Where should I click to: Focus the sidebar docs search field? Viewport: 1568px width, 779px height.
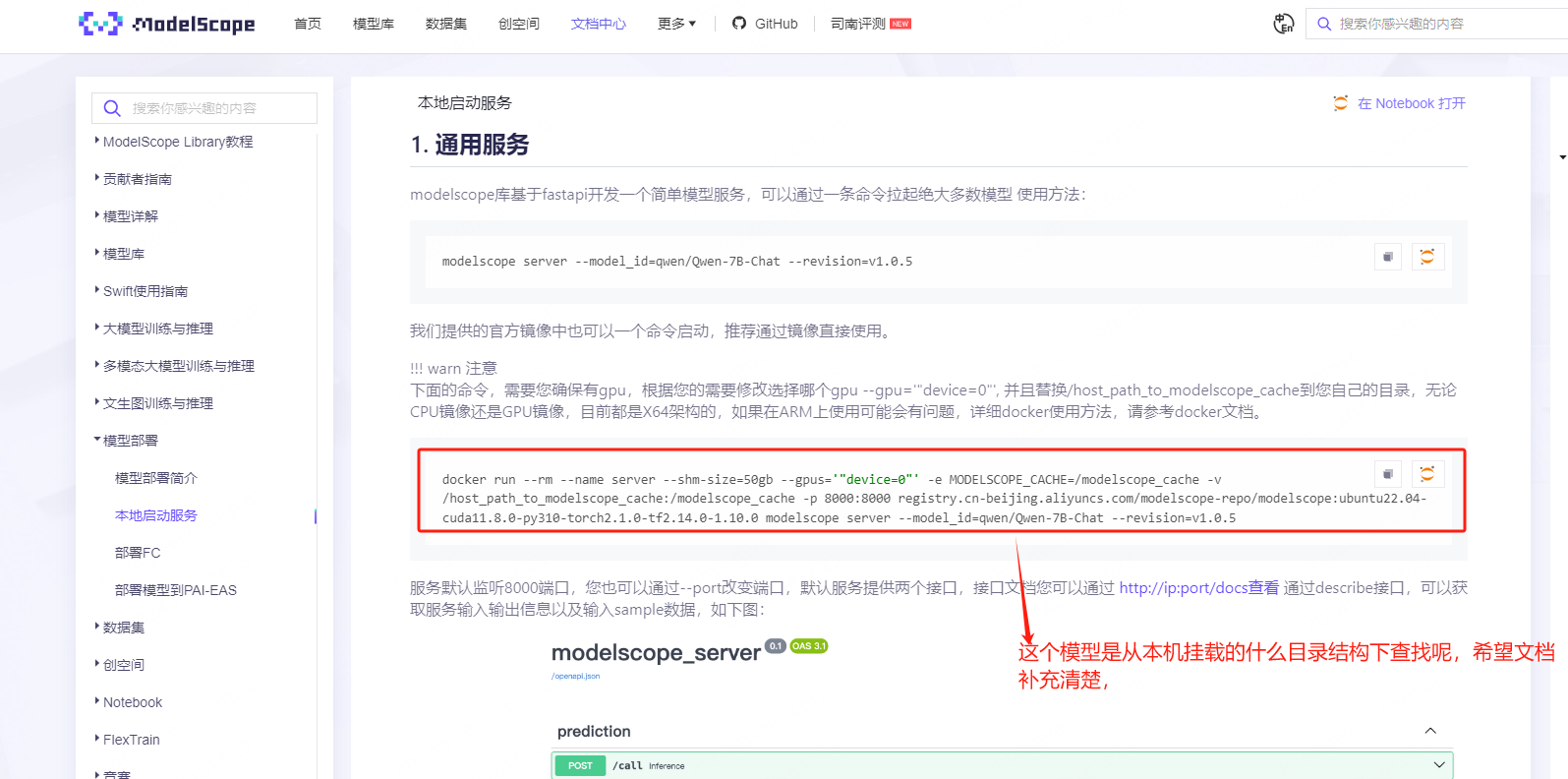204,108
